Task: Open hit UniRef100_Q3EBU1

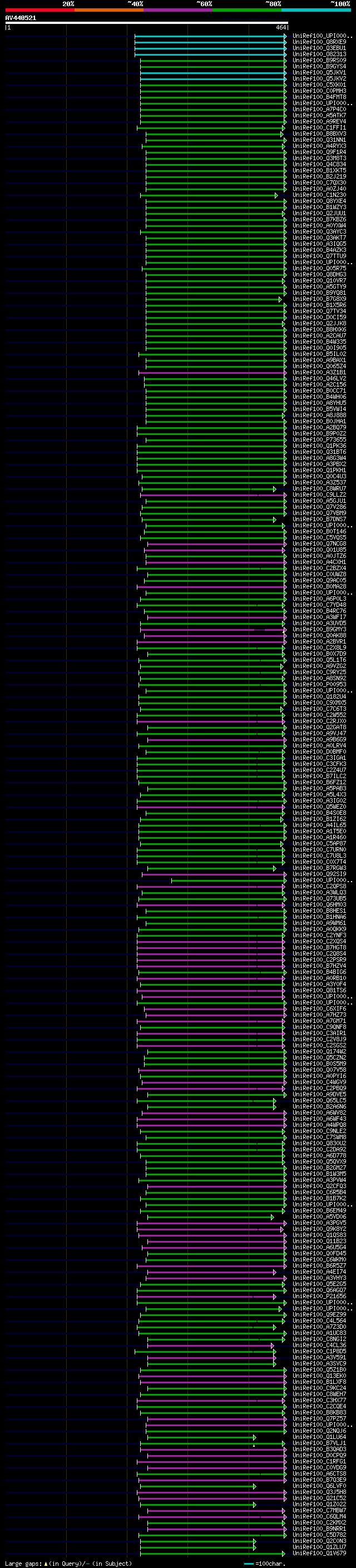Action: [319, 48]
